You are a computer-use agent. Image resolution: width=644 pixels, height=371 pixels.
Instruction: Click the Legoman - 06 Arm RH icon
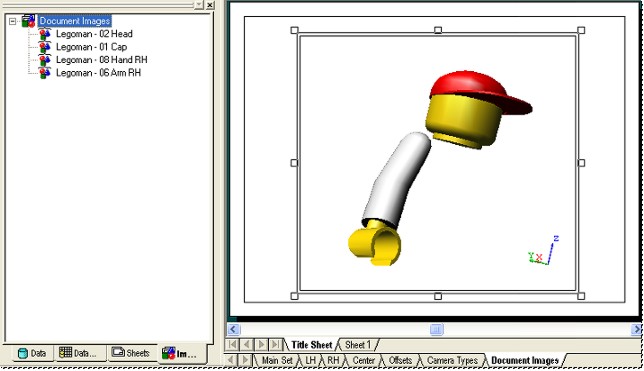coord(44,73)
